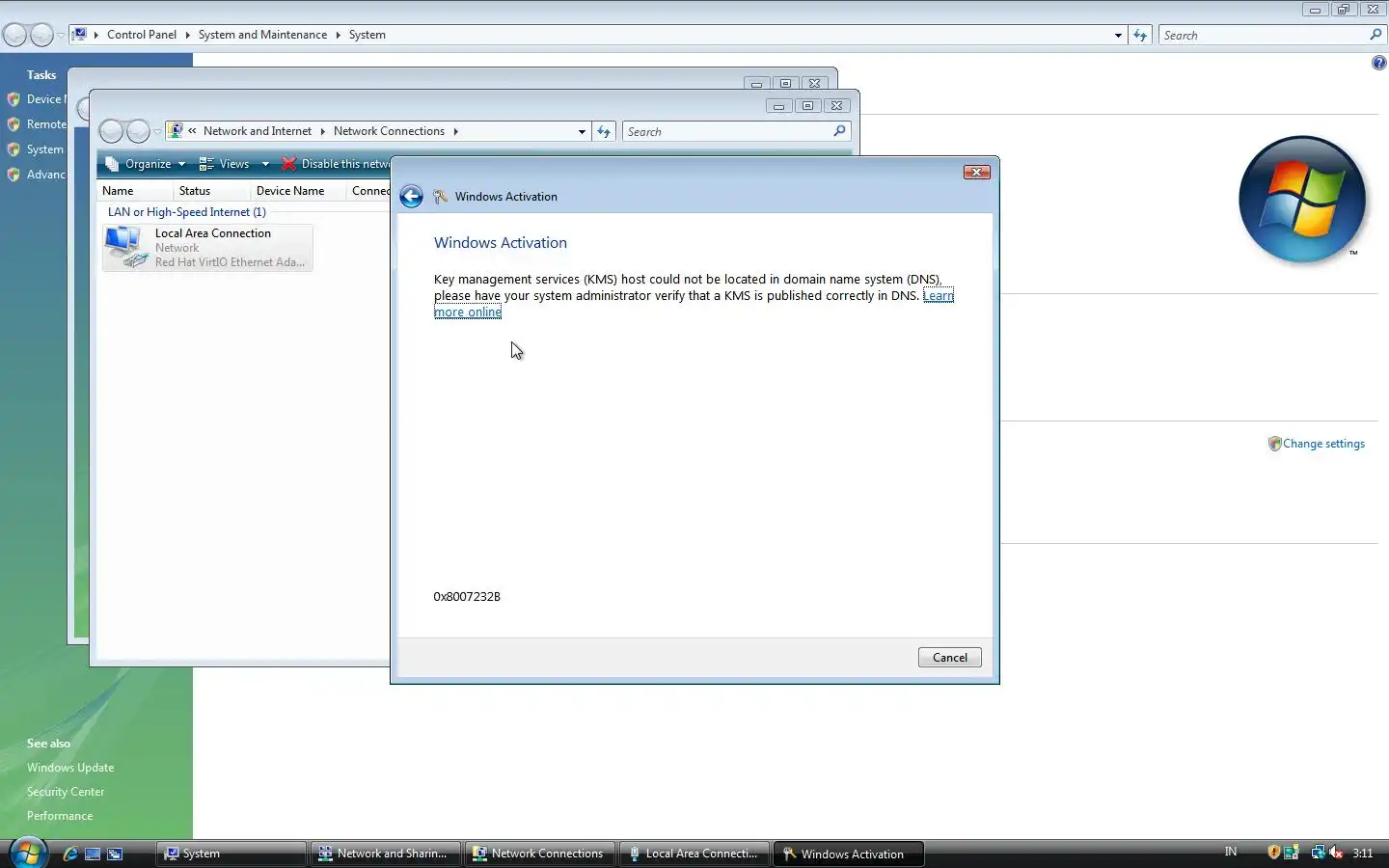Go back in Network Connections window
Viewport: 1389px width, 868px height.
[112, 131]
